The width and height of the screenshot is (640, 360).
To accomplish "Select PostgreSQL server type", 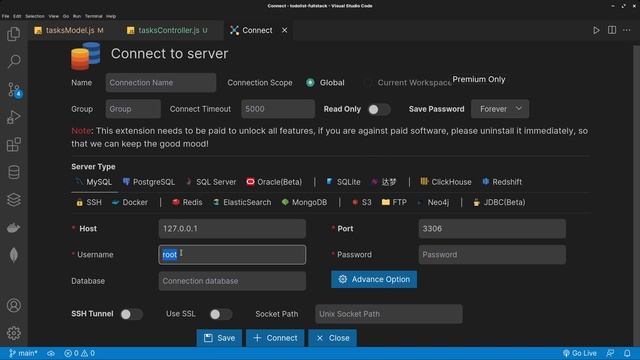I will coord(149,182).
